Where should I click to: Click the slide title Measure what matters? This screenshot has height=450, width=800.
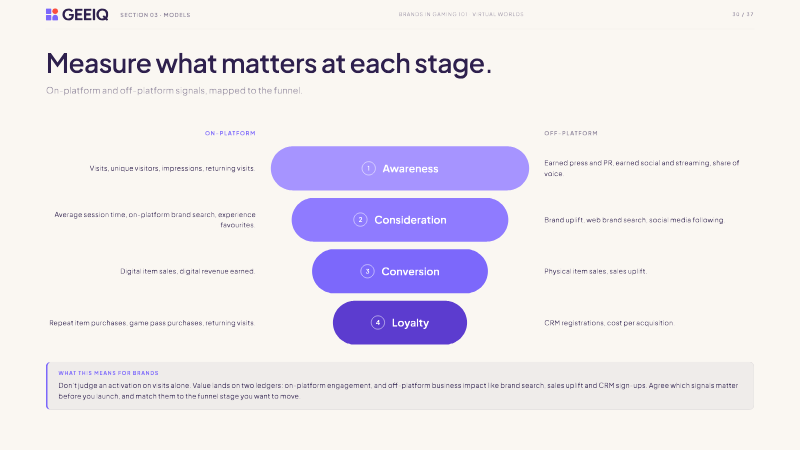(x=268, y=63)
